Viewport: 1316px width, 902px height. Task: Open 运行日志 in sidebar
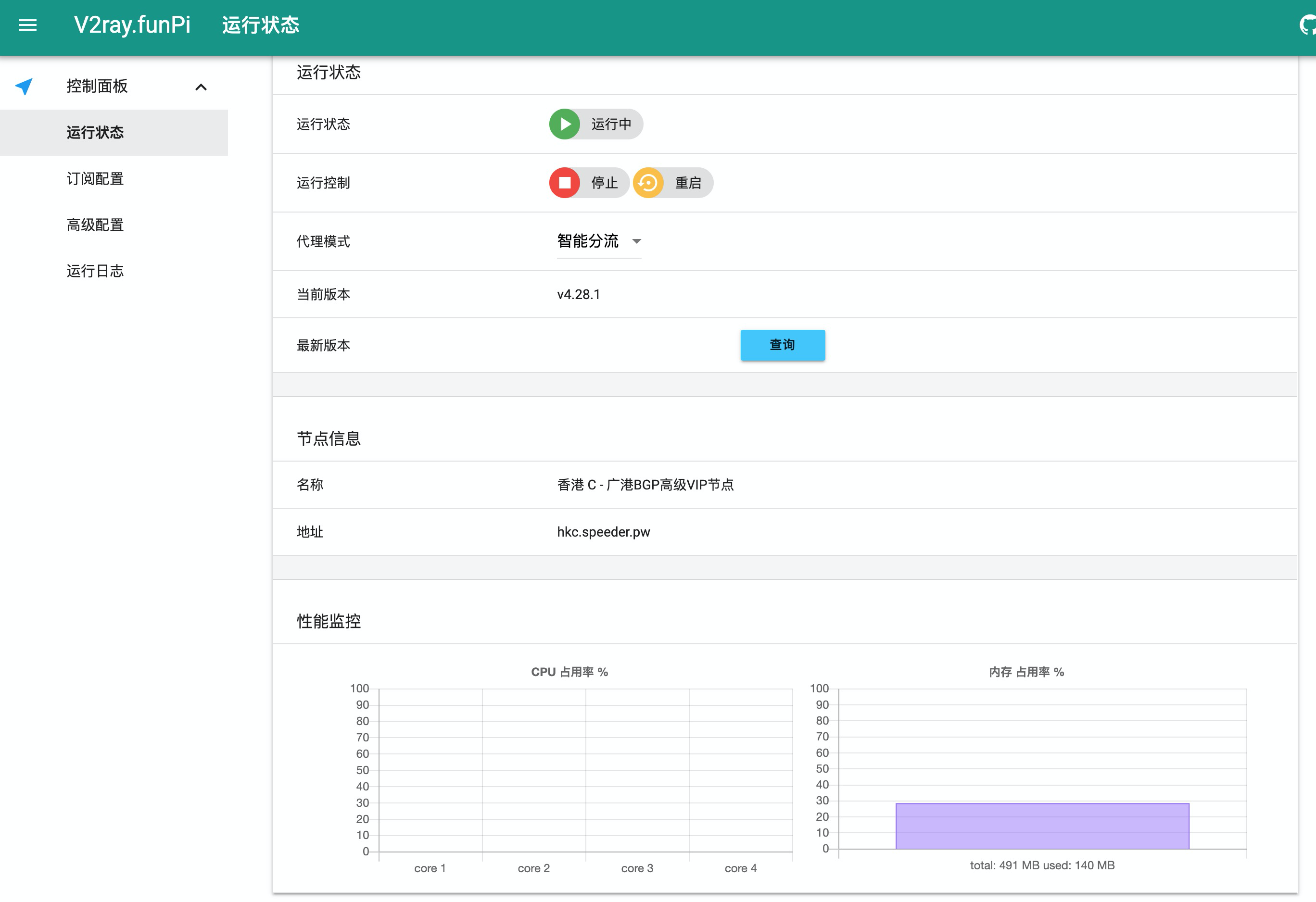point(95,272)
